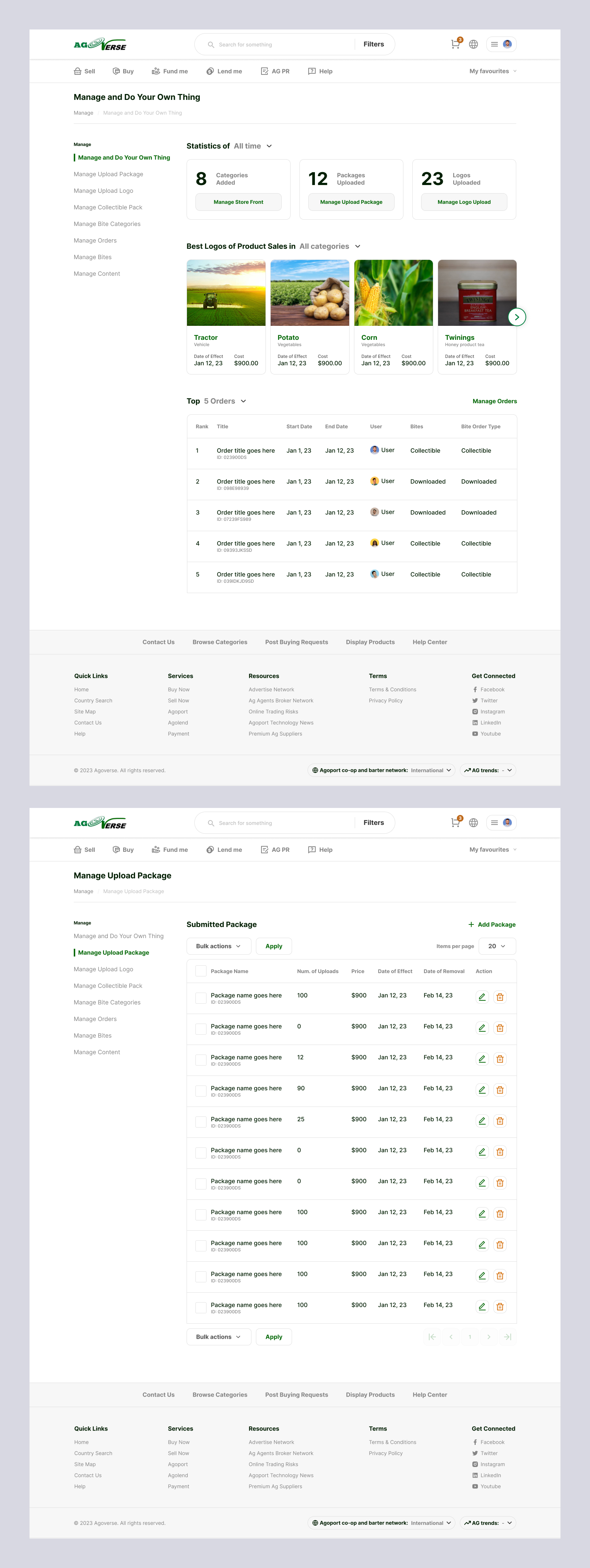590x1568 pixels.
Task: Select Manage Orders in Upload Package page sidebar
Action: click(95, 1019)
